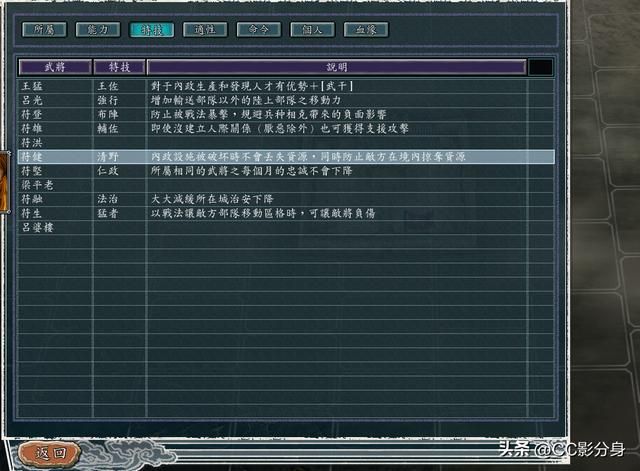The image size is (640, 471).
Task: Go to the 血緣 tab
Action: pyautogui.click(x=366, y=30)
